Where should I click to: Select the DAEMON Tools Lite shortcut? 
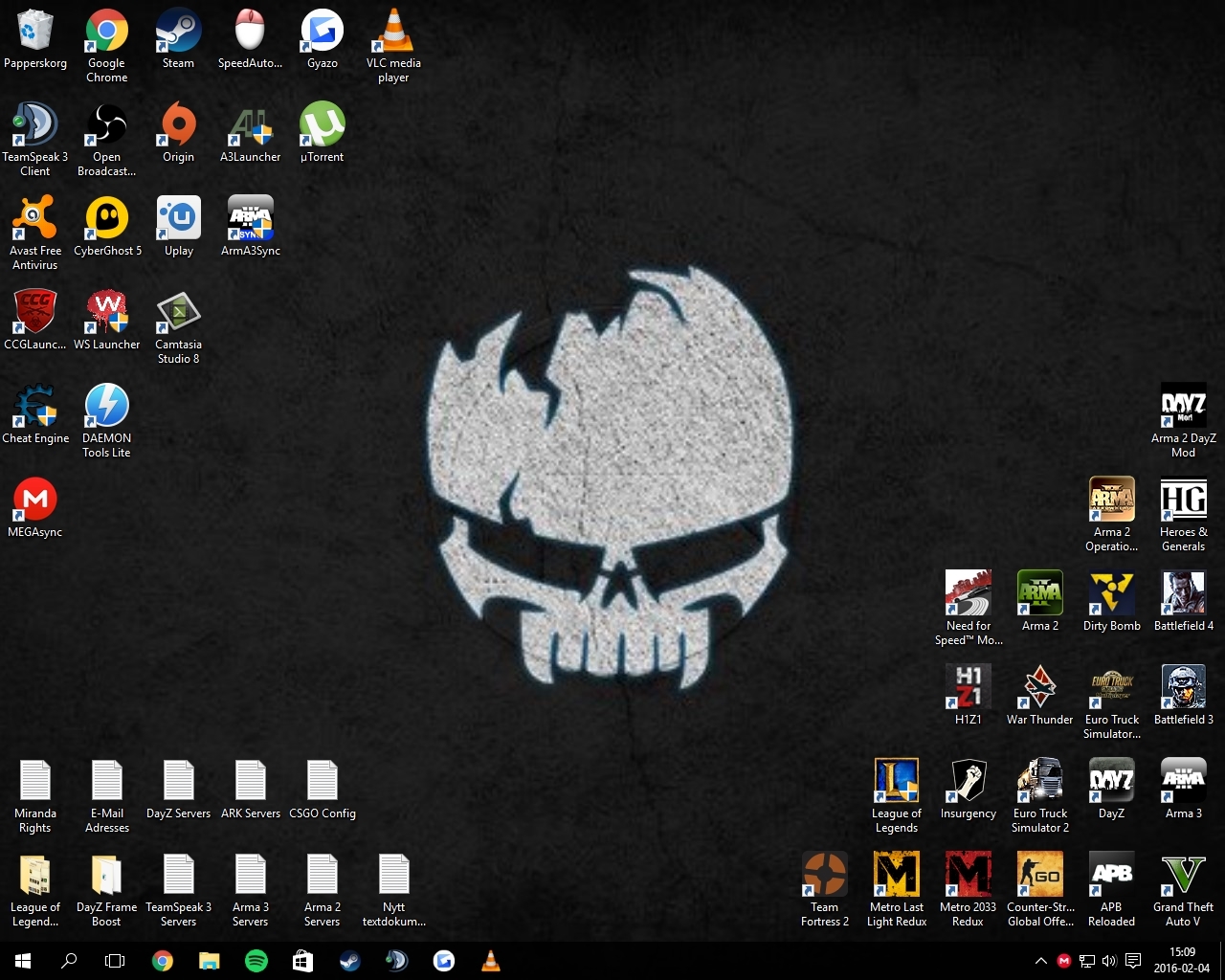107,421
